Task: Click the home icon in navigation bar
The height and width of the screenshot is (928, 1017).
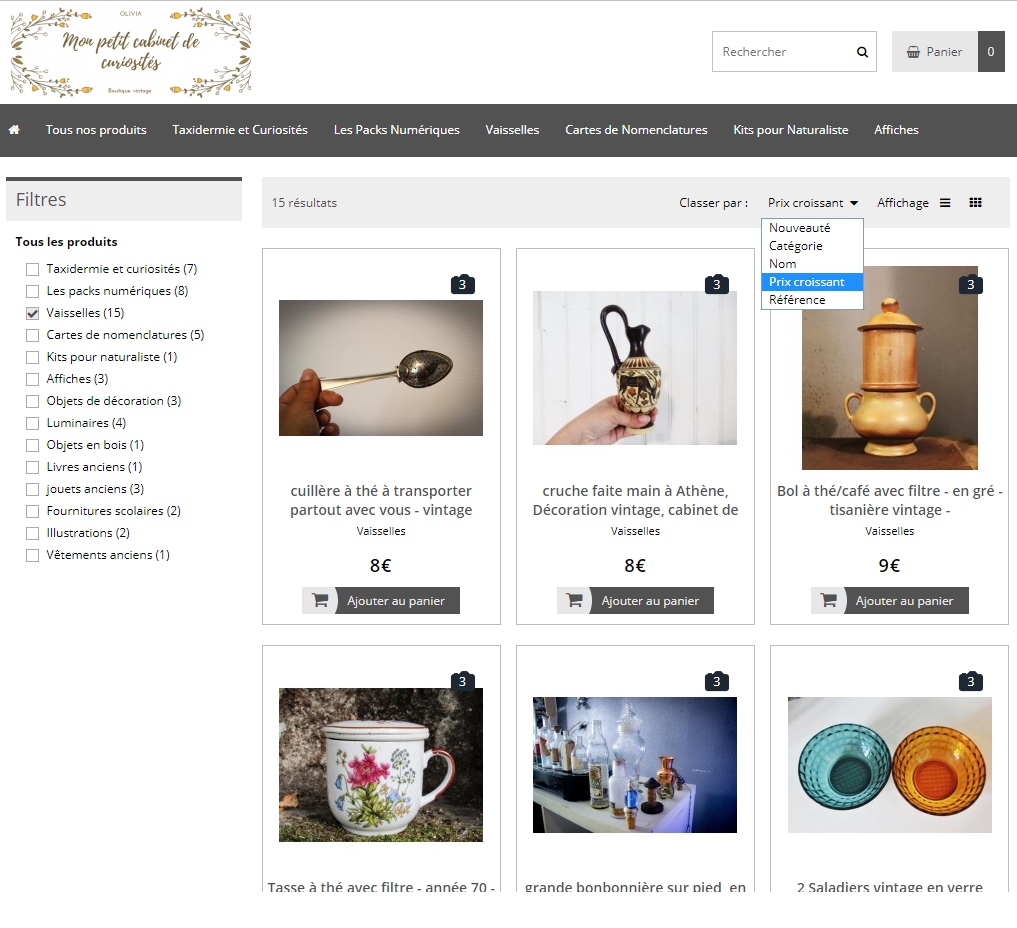Action: coord(14,130)
